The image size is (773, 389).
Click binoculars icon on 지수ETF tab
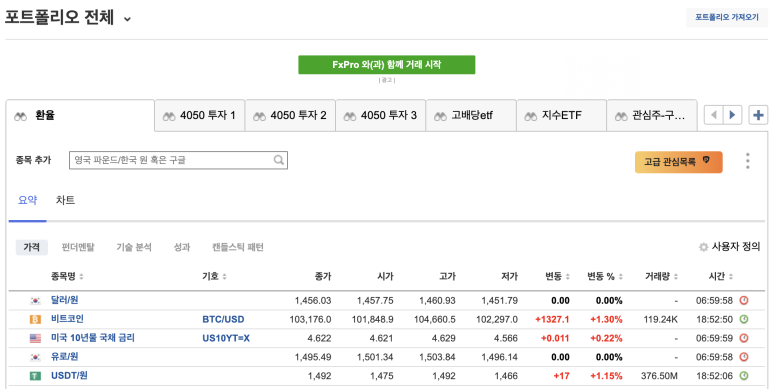coord(531,117)
